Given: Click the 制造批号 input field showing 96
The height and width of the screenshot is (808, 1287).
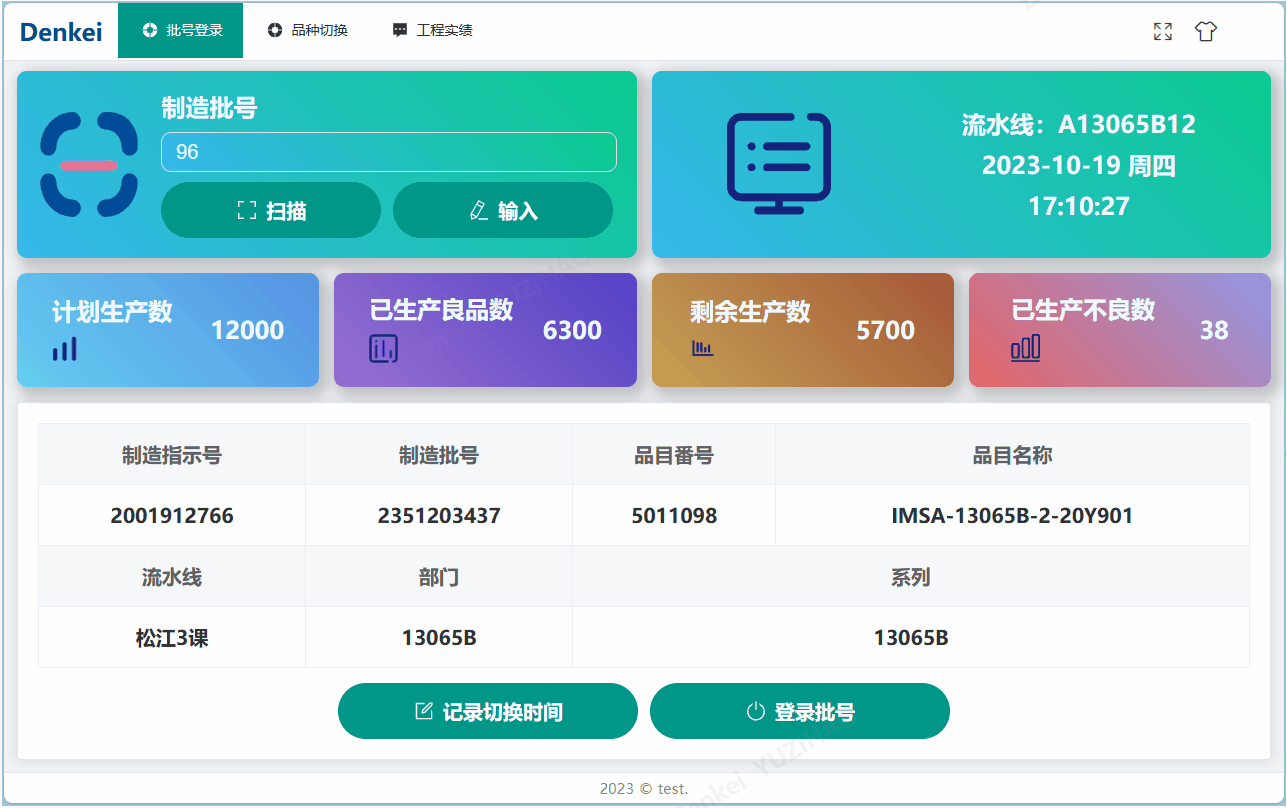Looking at the screenshot, I should click(388, 152).
